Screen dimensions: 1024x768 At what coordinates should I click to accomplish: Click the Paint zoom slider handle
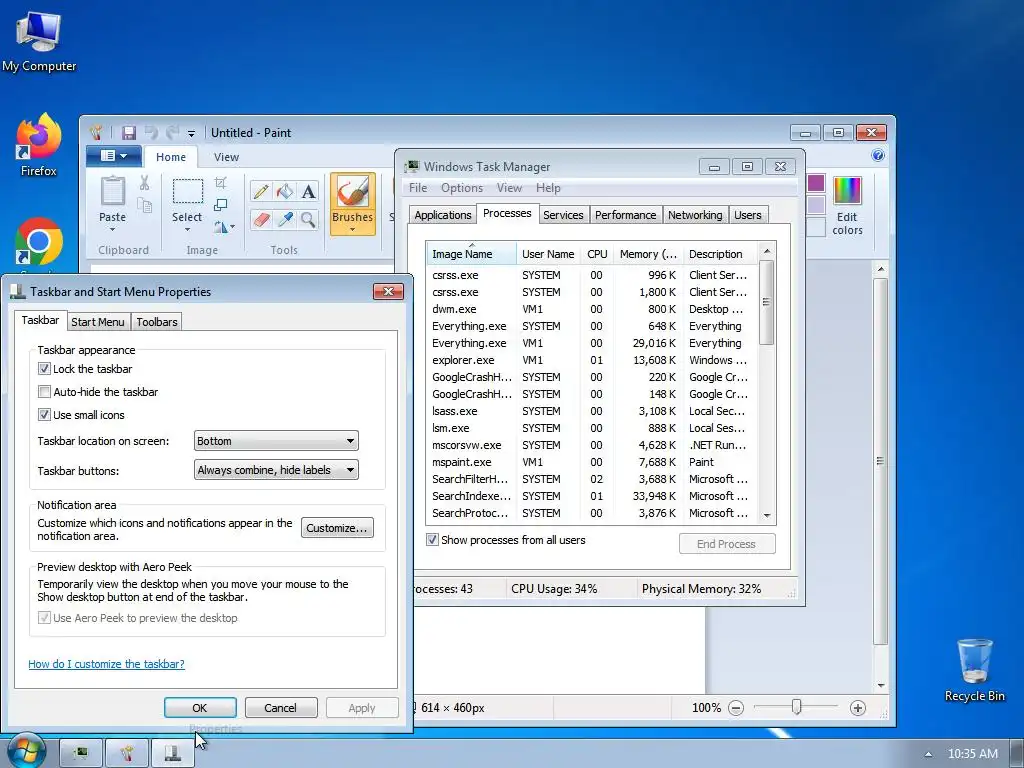(x=796, y=707)
